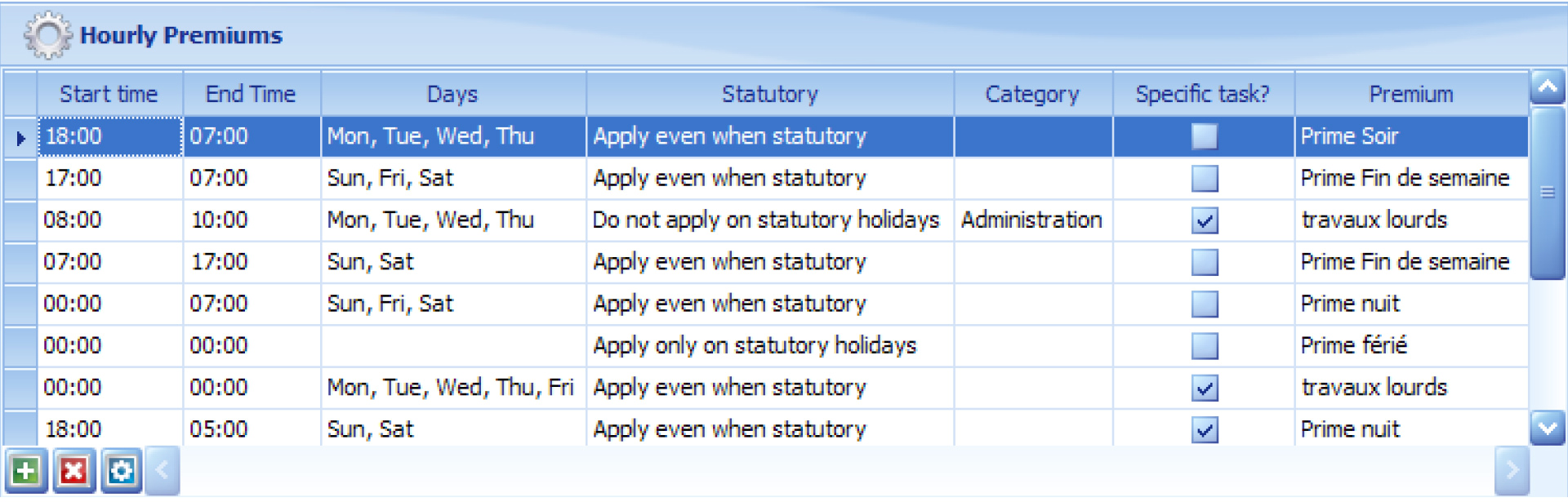The image size is (1568, 502).
Task: Open the blue gear settings button below the table
Action: tap(121, 471)
